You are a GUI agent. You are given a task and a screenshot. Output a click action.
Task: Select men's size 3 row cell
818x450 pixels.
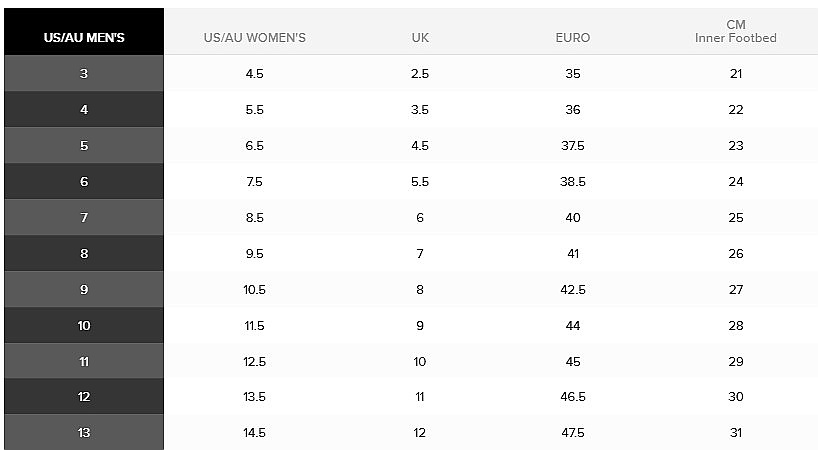point(84,73)
